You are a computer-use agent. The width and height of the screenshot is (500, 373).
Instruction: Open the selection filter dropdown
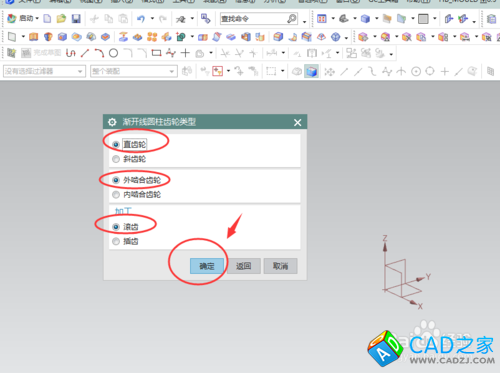tap(44, 71)
